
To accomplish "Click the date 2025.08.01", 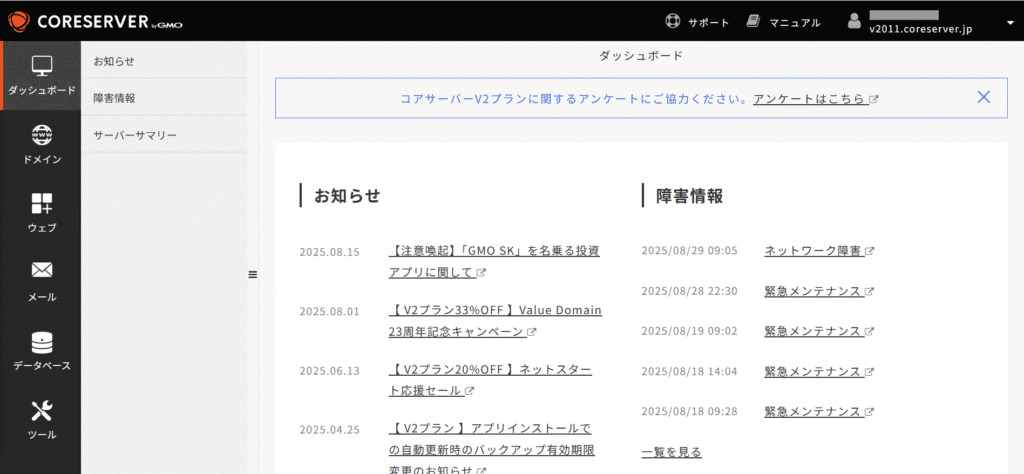I will point(329,311).
